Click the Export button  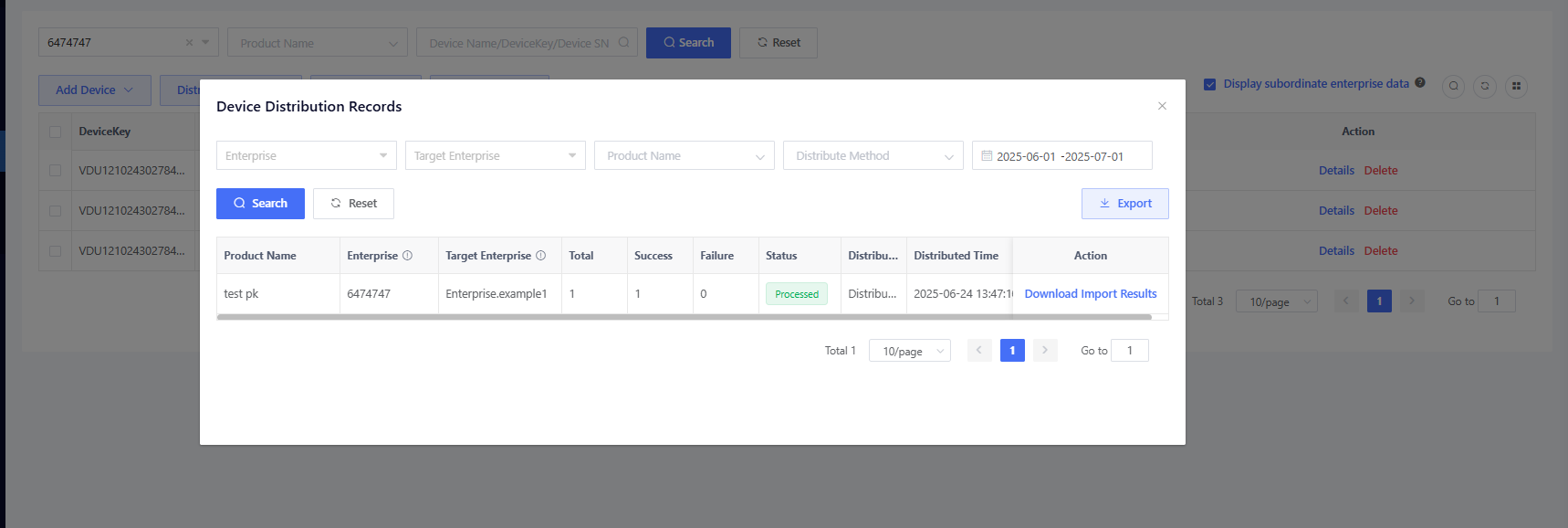pos(1124,204)
